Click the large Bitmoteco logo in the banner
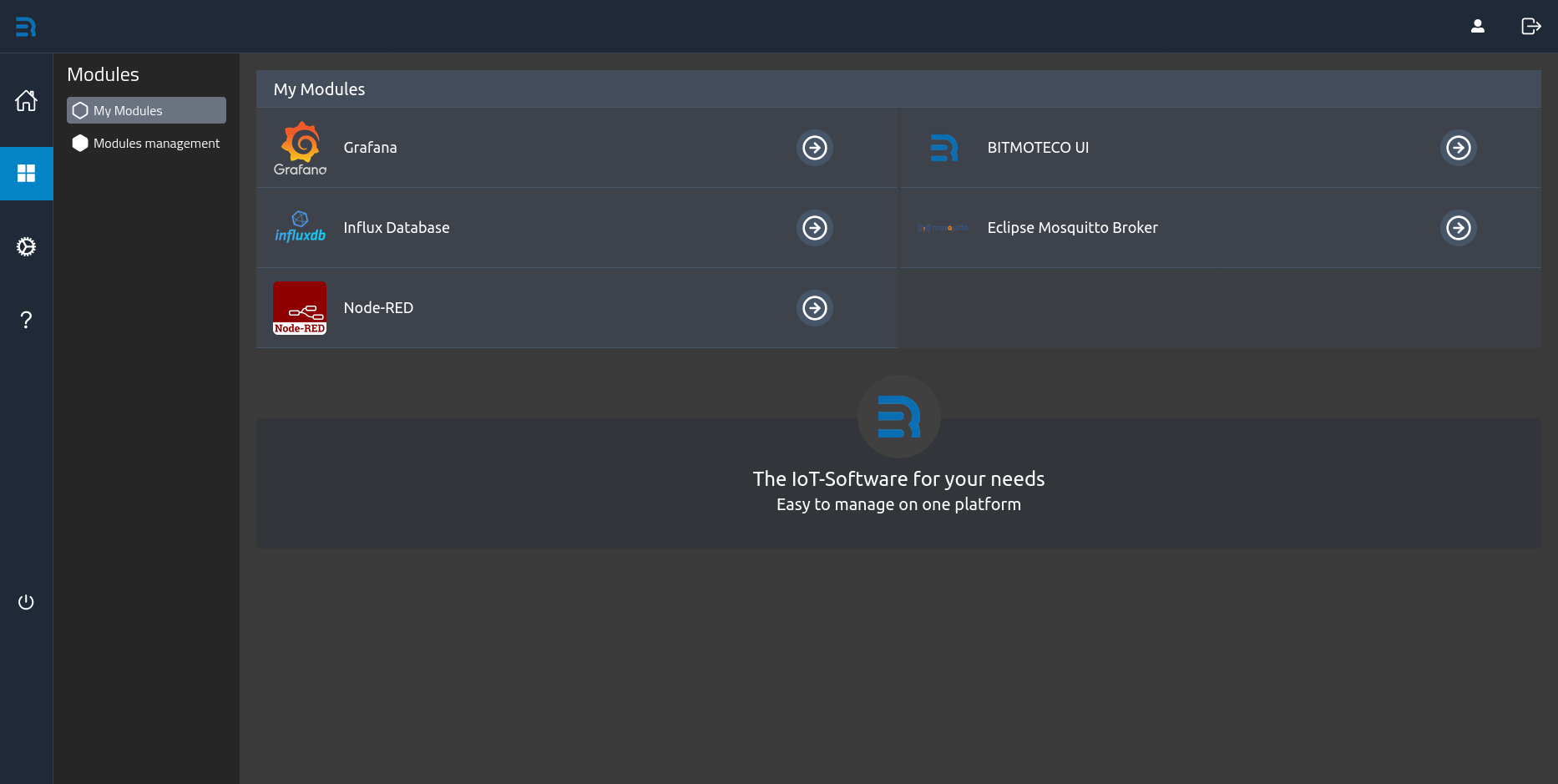Viewport: 1558px width, 784px height. click(x=899, y=417)
